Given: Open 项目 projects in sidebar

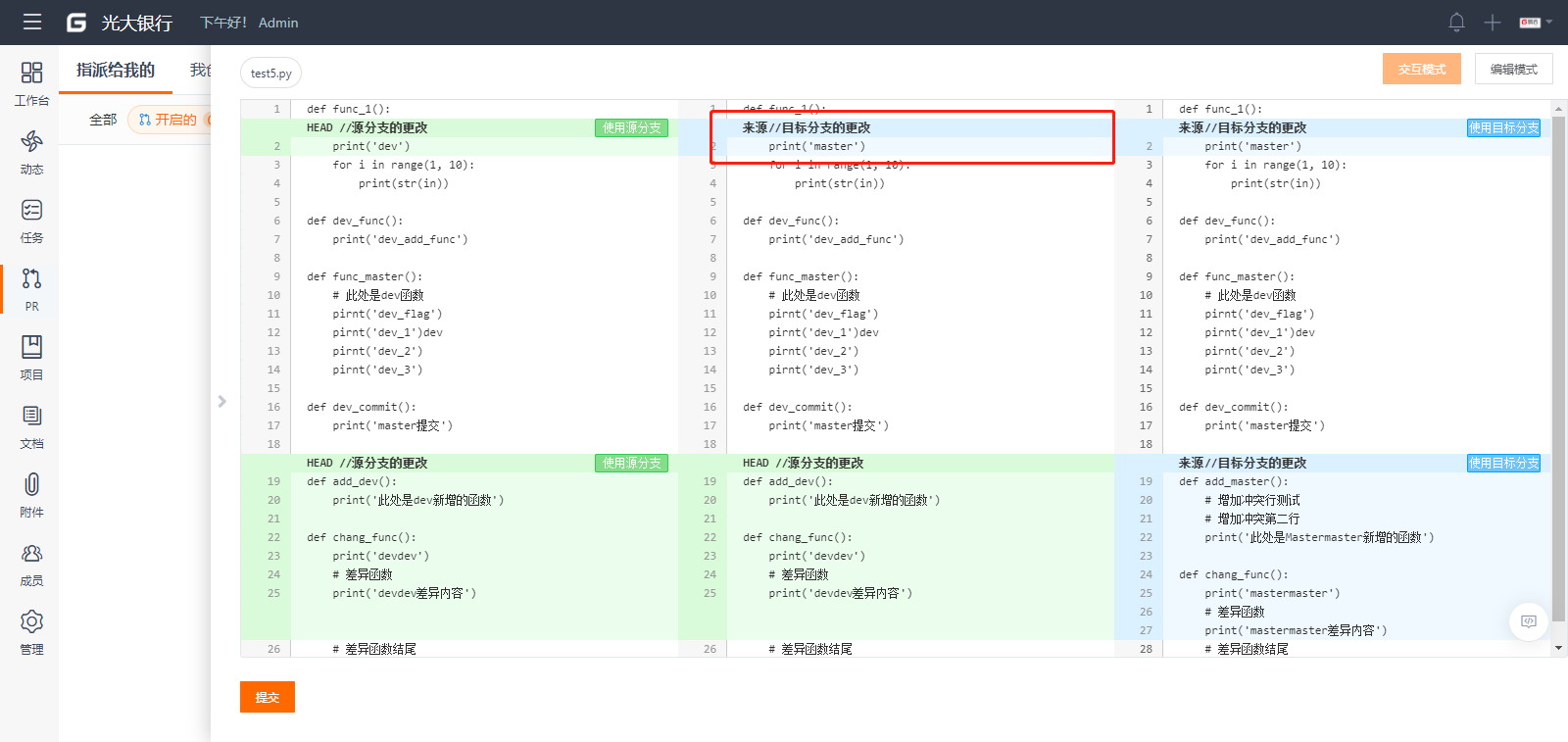Looking at the screenshot, I should point(31,358).
